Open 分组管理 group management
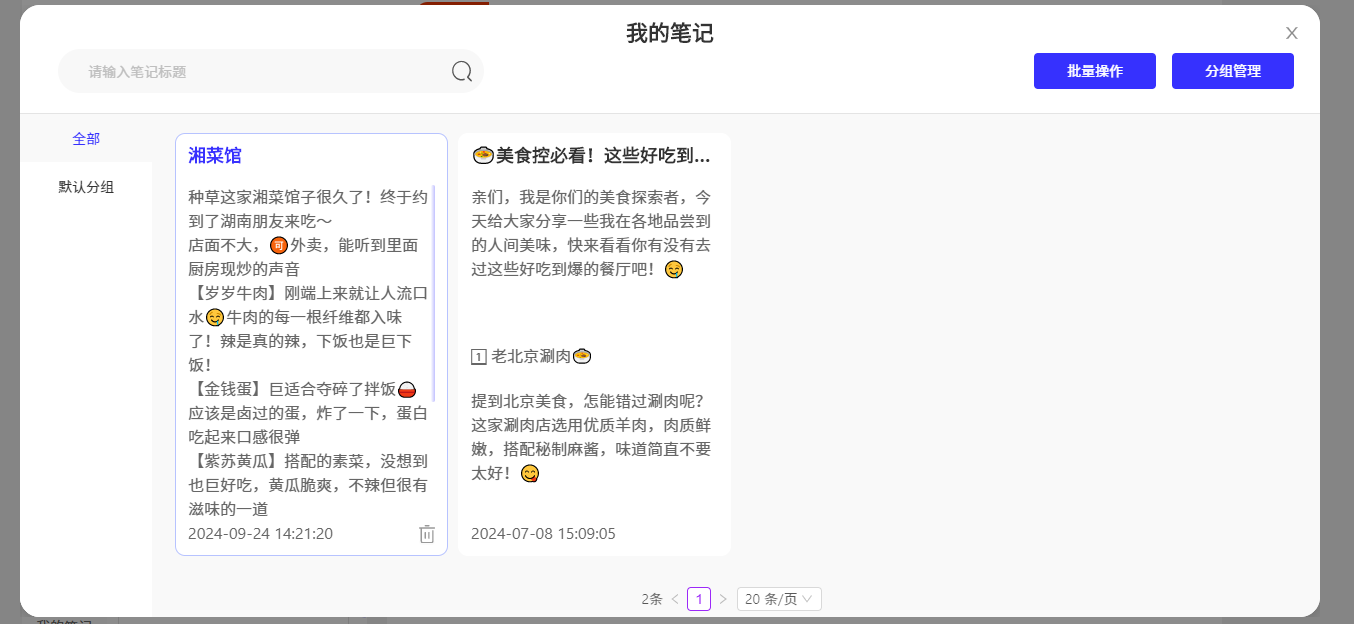The height and width of the screenshot is (624, 1354). tap(1232, 71)
